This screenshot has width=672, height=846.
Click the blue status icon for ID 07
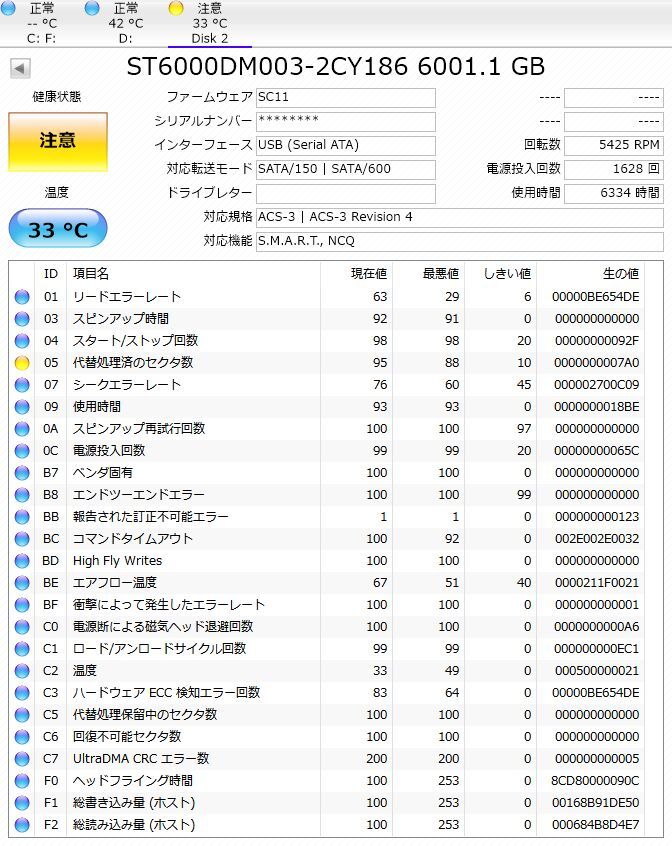pyautogui.click(x=22, y=385)
